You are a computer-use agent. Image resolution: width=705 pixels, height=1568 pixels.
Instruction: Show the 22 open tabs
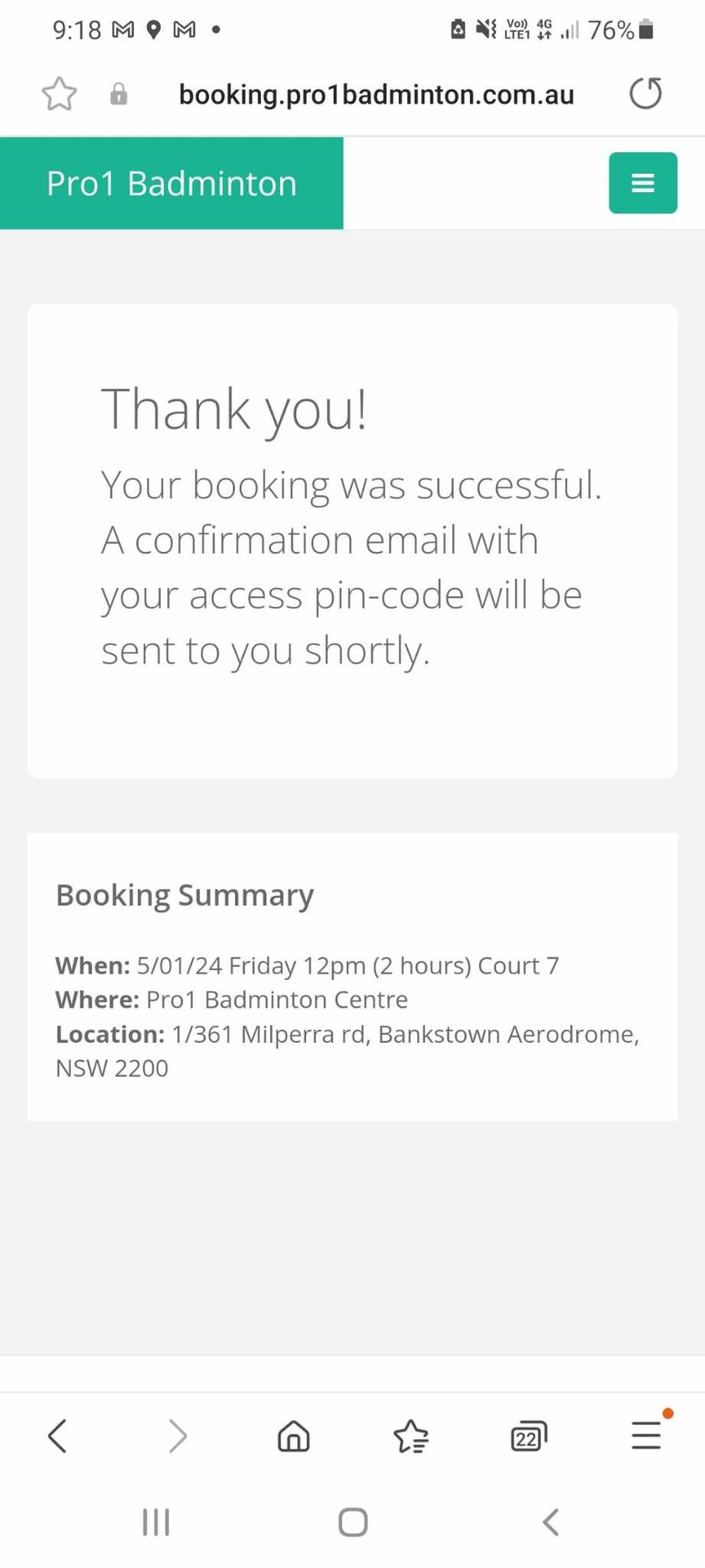pos(528,1437)
